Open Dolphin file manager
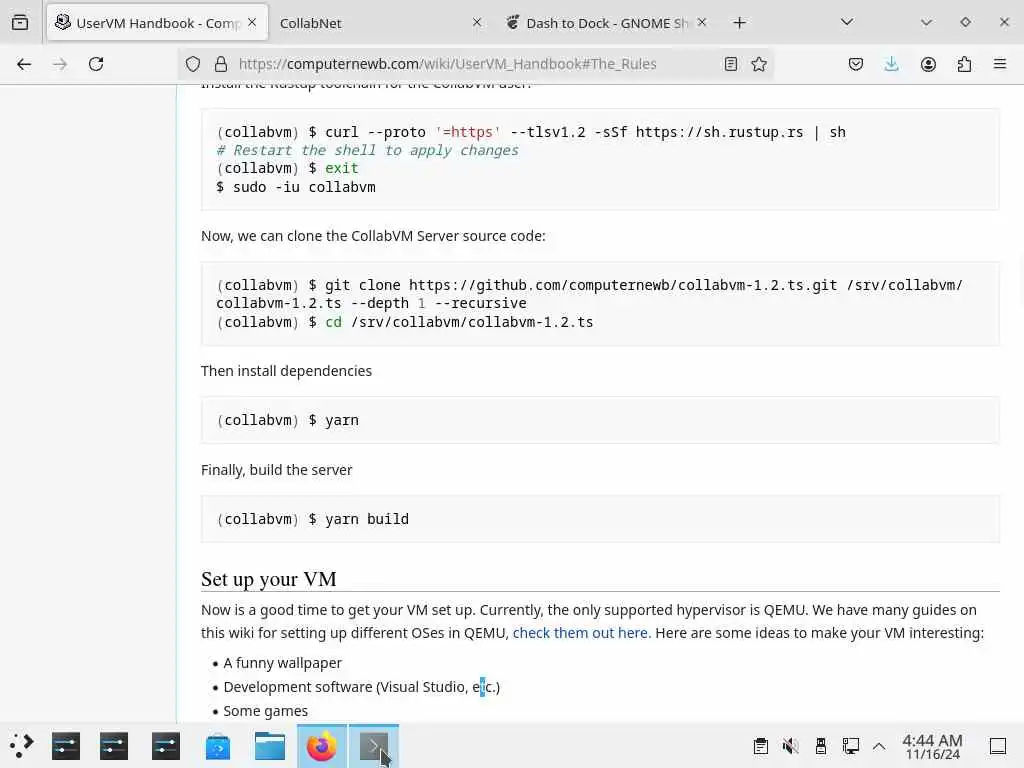This screenshot has width=1024, height=768. 270,746
